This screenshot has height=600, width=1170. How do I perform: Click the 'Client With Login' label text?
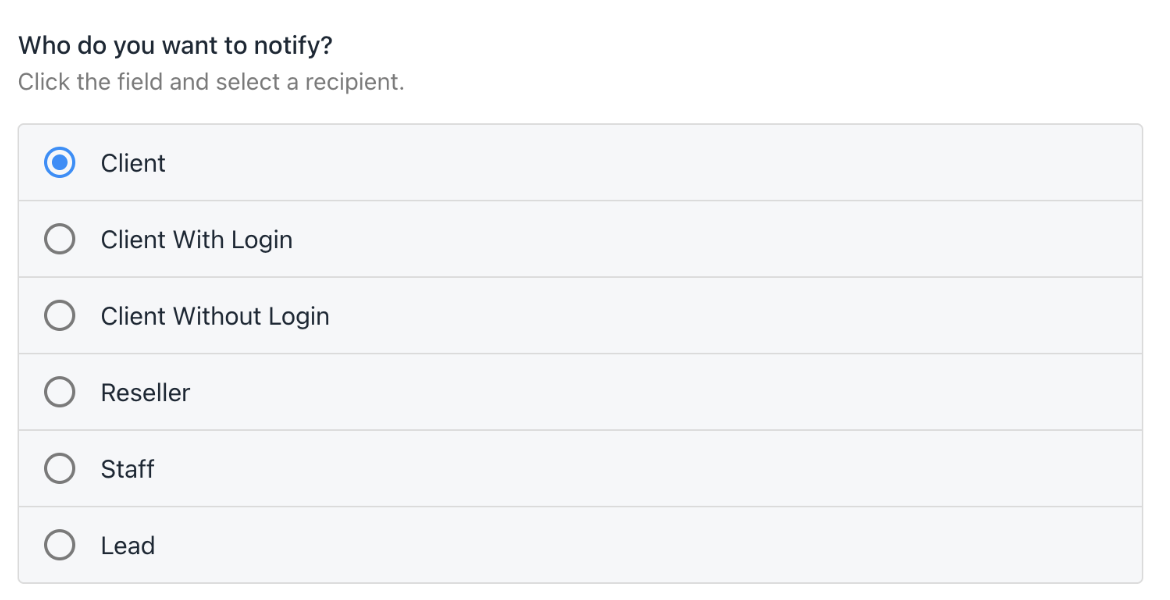pyautogui.click(x=196, y=240)
